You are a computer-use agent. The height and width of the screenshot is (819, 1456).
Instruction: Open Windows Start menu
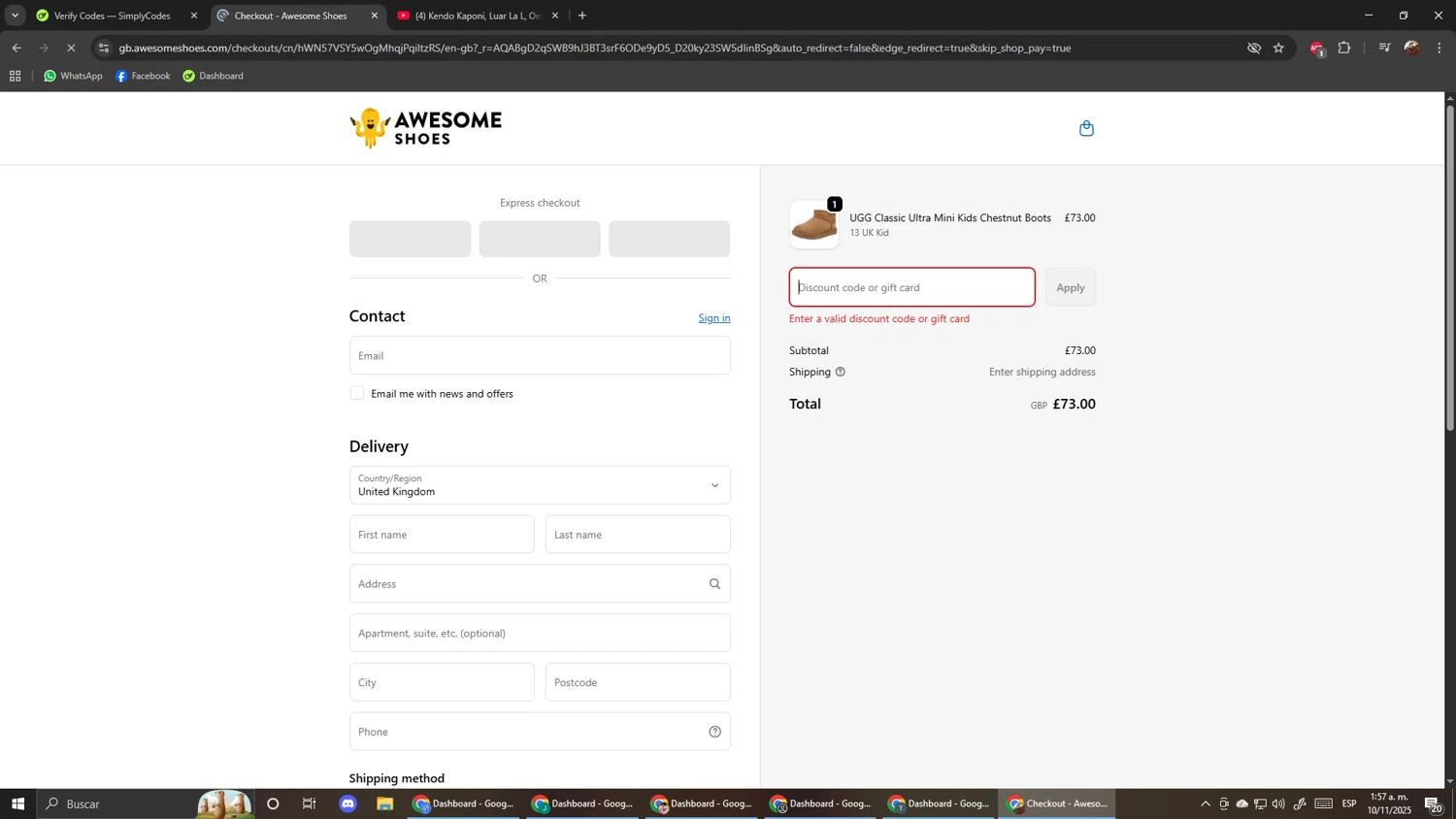tap(17, 803)
